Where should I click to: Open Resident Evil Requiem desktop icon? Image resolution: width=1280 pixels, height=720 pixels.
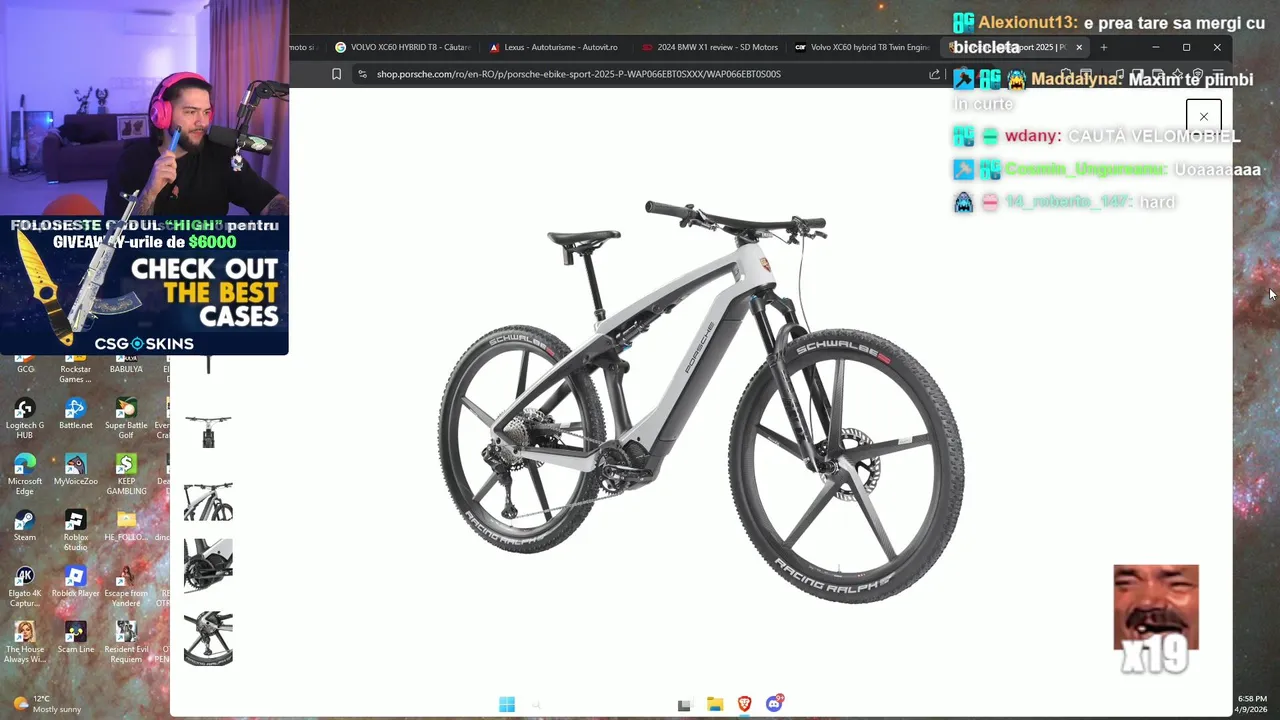(126, 642)
